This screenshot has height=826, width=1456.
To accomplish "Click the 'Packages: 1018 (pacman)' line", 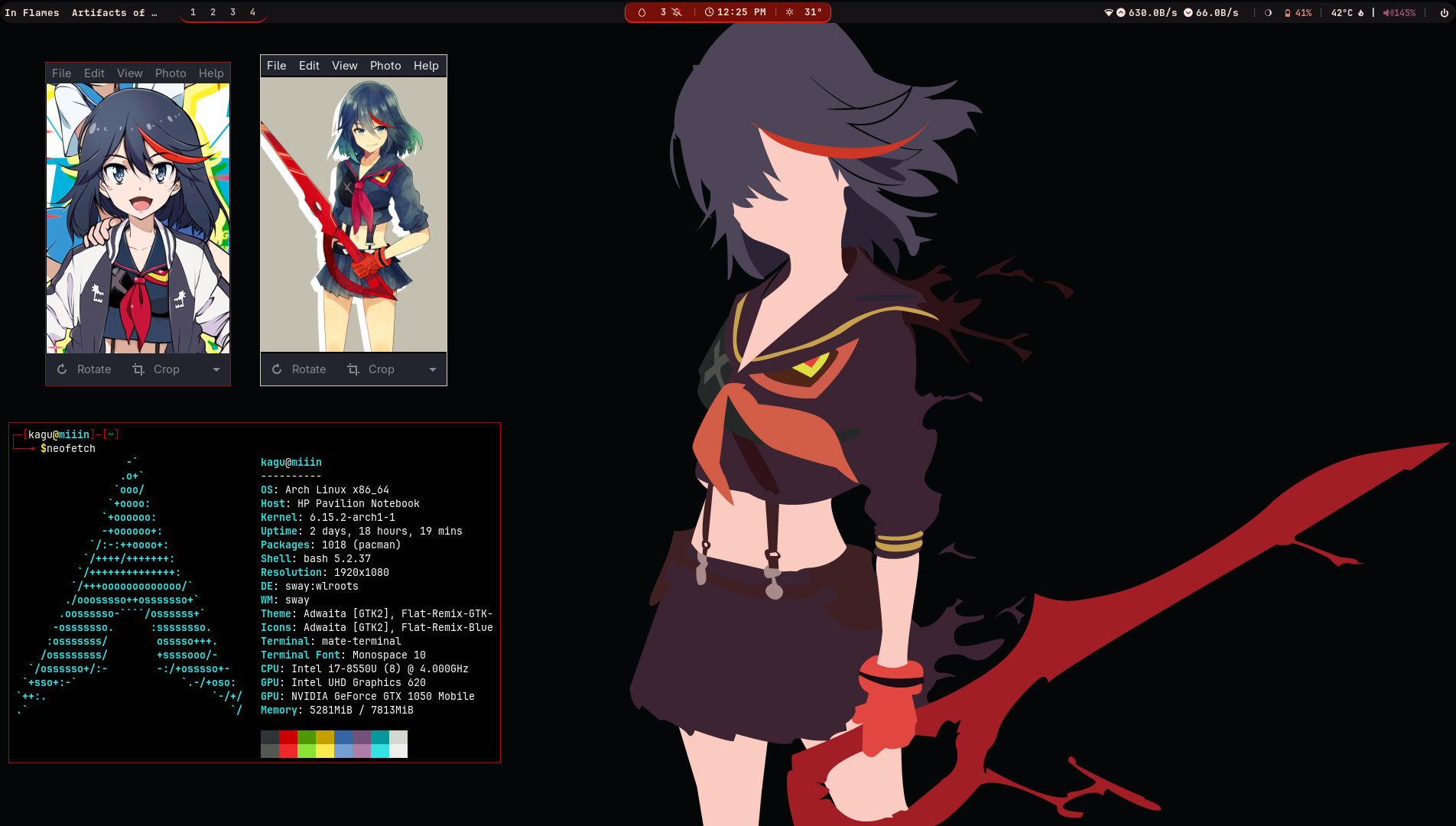I will (331, 545).
